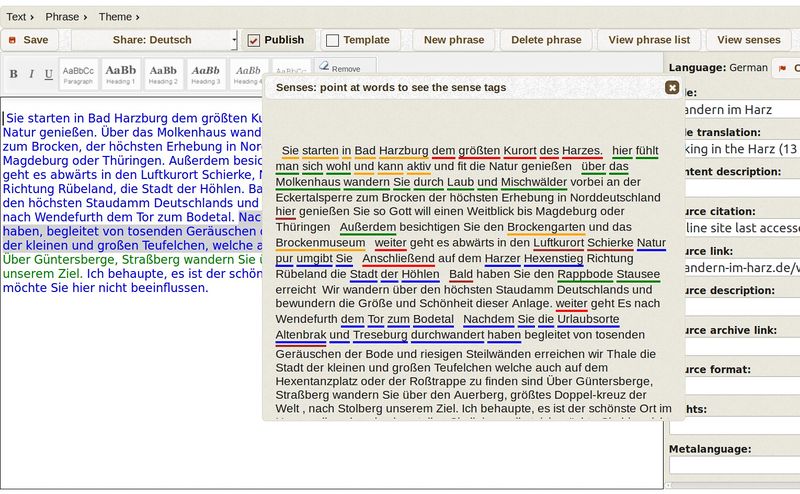
Task: Click the Bold formatting icon
Action: (x=13, y=74)
